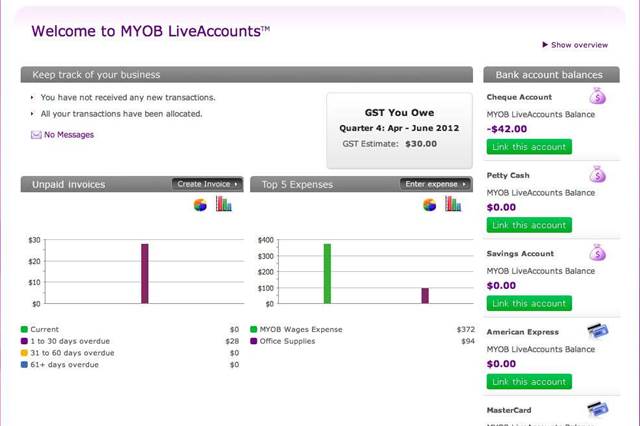Expand the Show overview section
640x426 pixels.
coord(578,45)
